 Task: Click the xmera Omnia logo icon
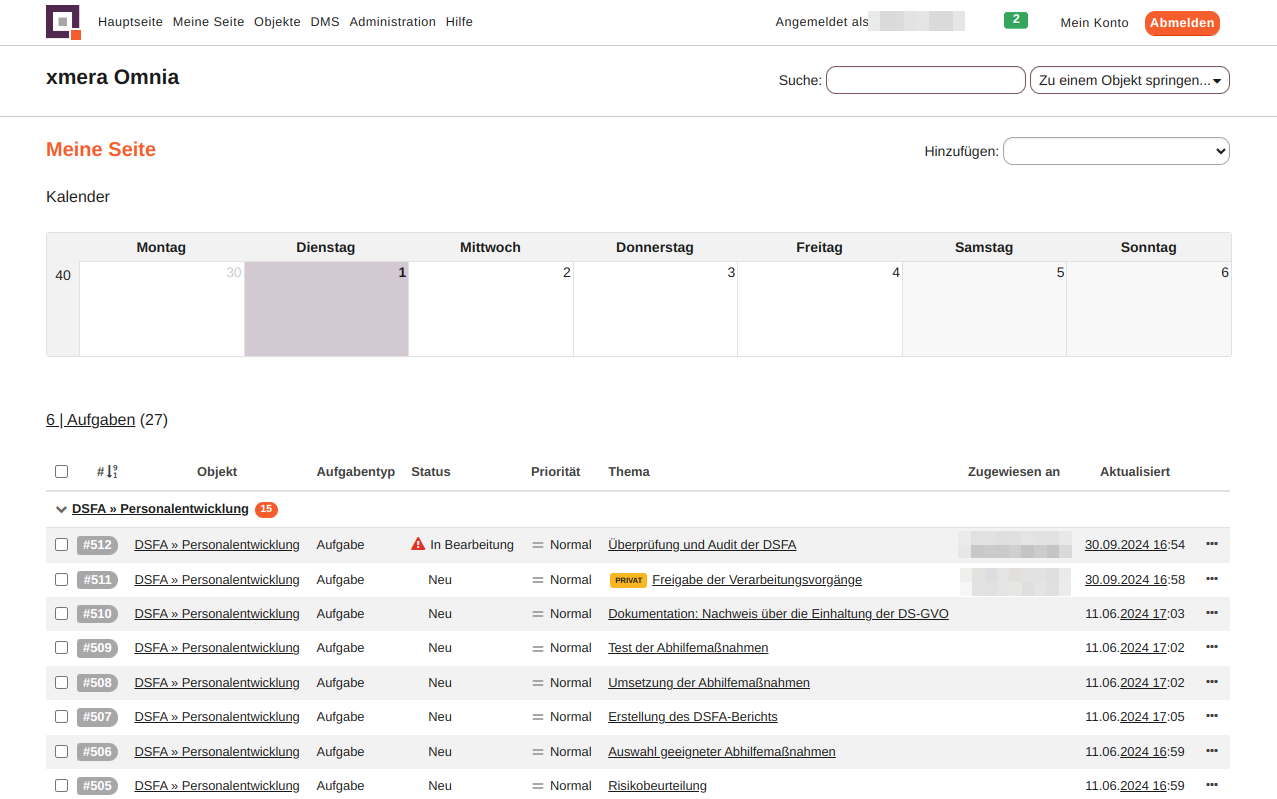click(63, 22)
